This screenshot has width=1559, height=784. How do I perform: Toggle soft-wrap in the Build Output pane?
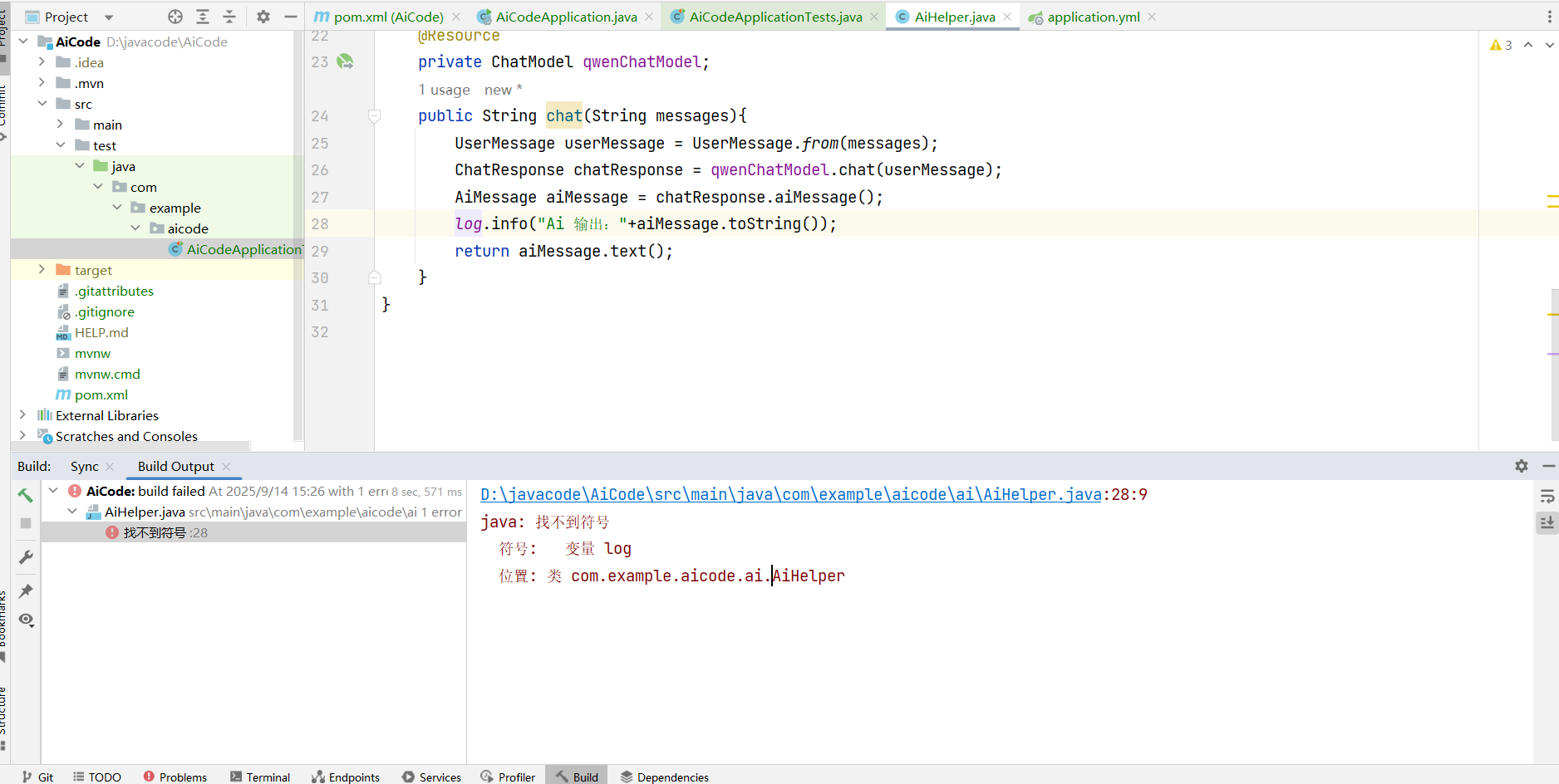[x=1547, y=496]
